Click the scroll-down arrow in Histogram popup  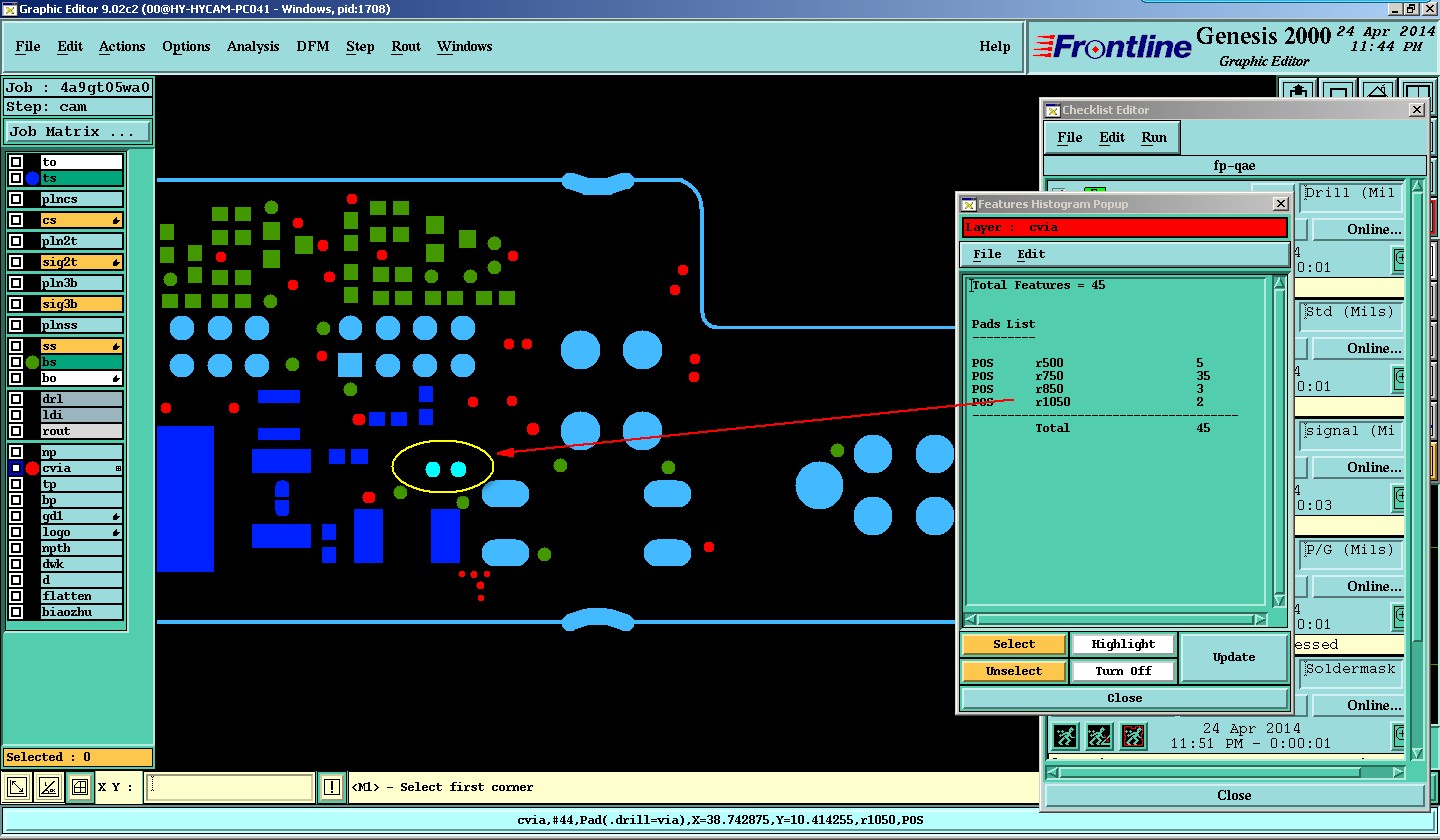coord(1279,600)
